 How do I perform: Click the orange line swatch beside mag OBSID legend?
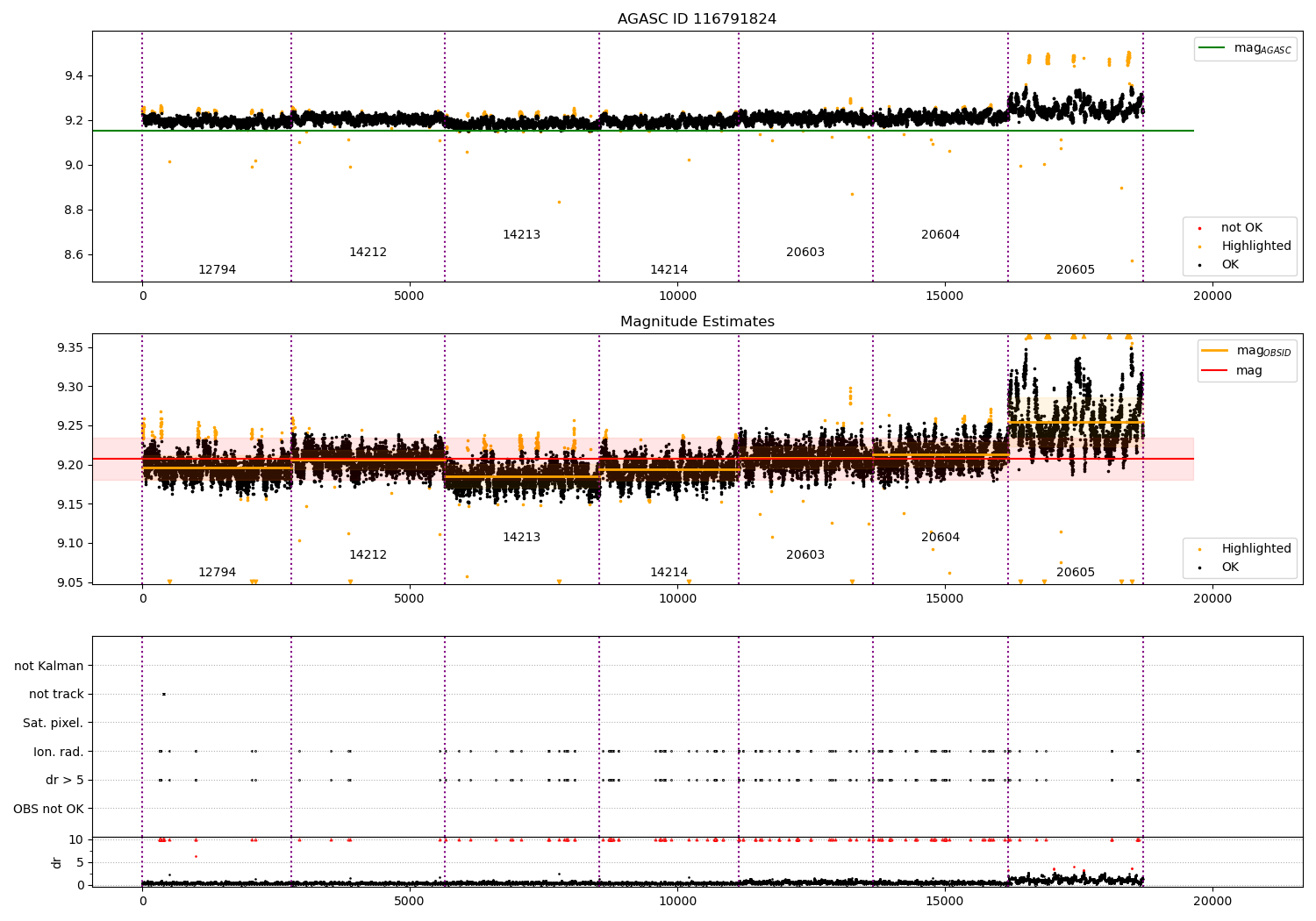(1215, 350)
